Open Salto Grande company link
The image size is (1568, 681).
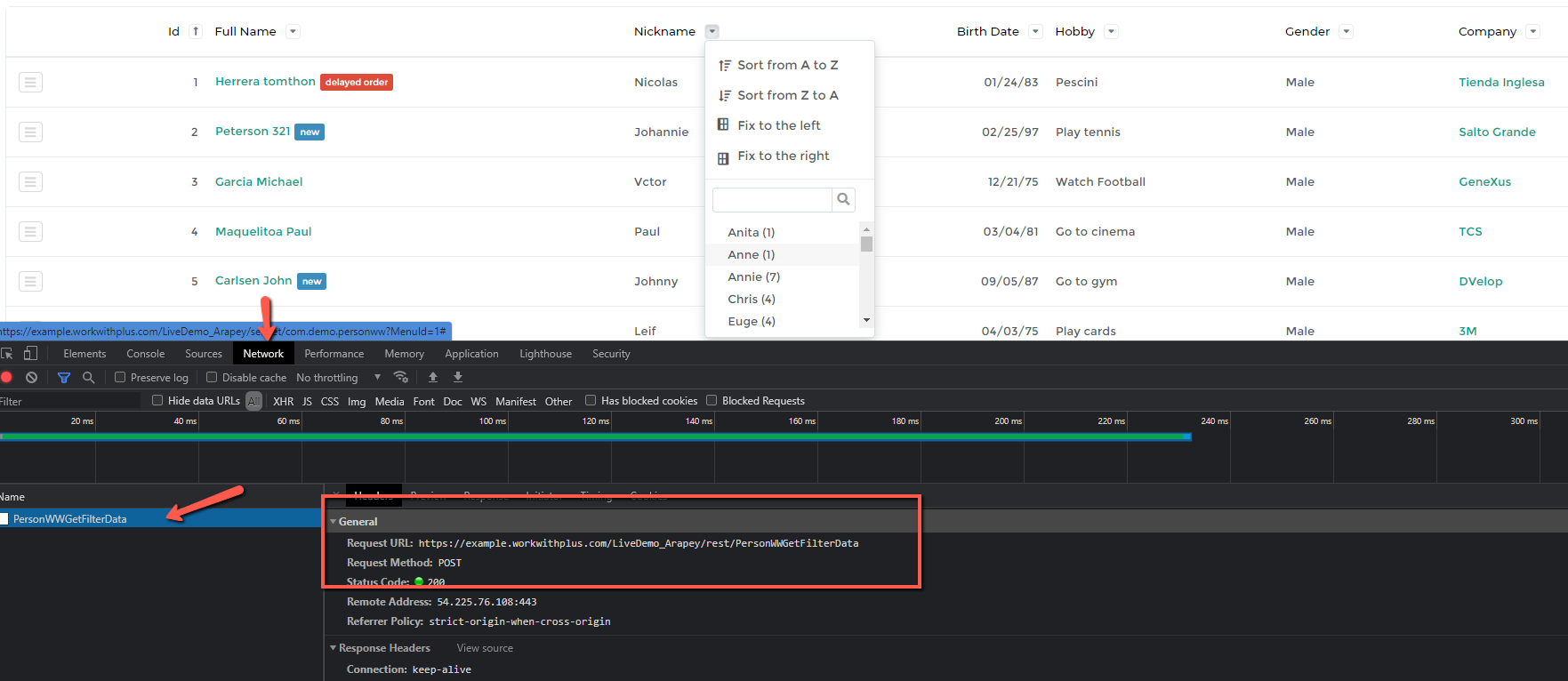click(x=1497, y=132)
